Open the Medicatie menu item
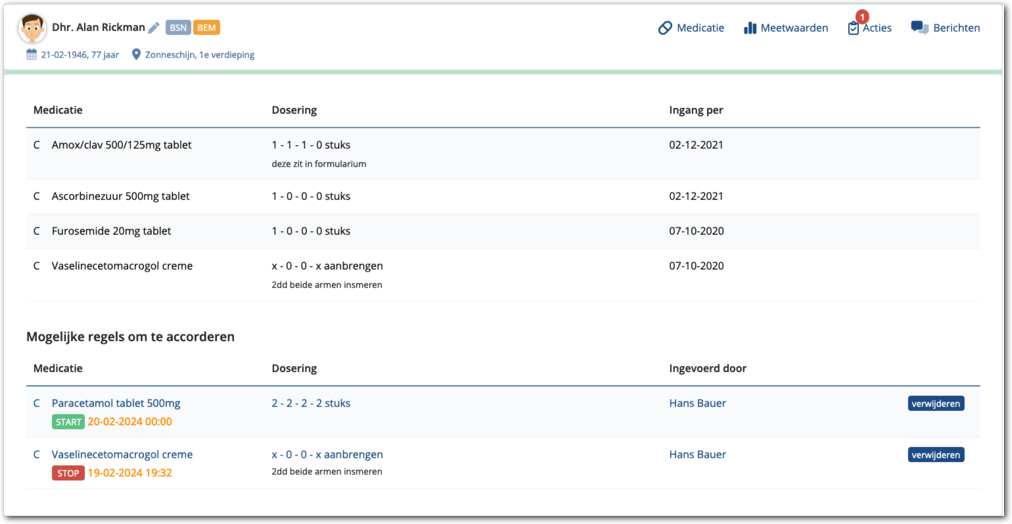Viewport: 1012px width, 524px height. click(700, 28)
